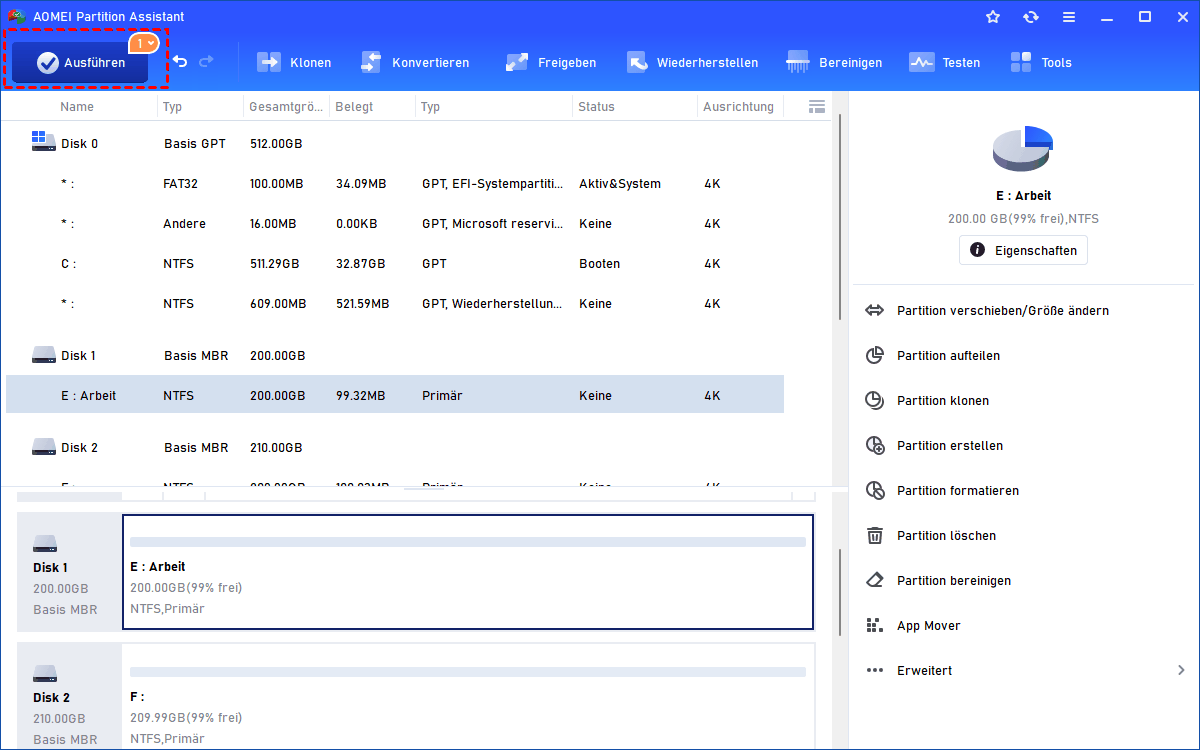Screen dimensions: 1200x750
Task: Click the resize arrows icon
Action: (875, 310)
